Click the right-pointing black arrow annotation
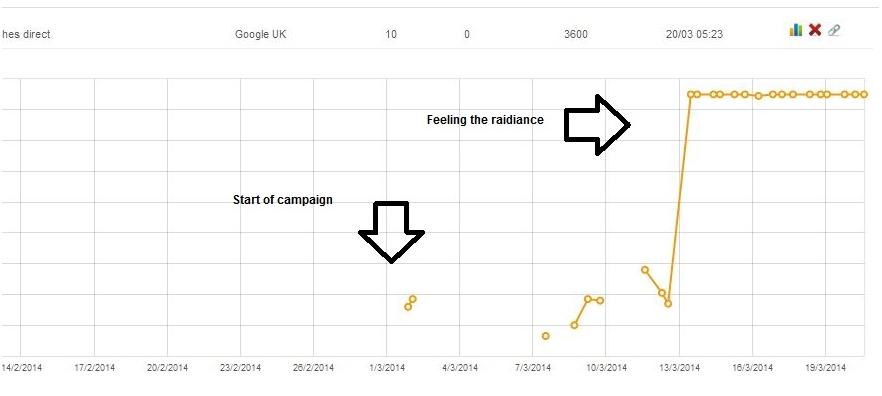882x396 pixels. pos(597,124)
